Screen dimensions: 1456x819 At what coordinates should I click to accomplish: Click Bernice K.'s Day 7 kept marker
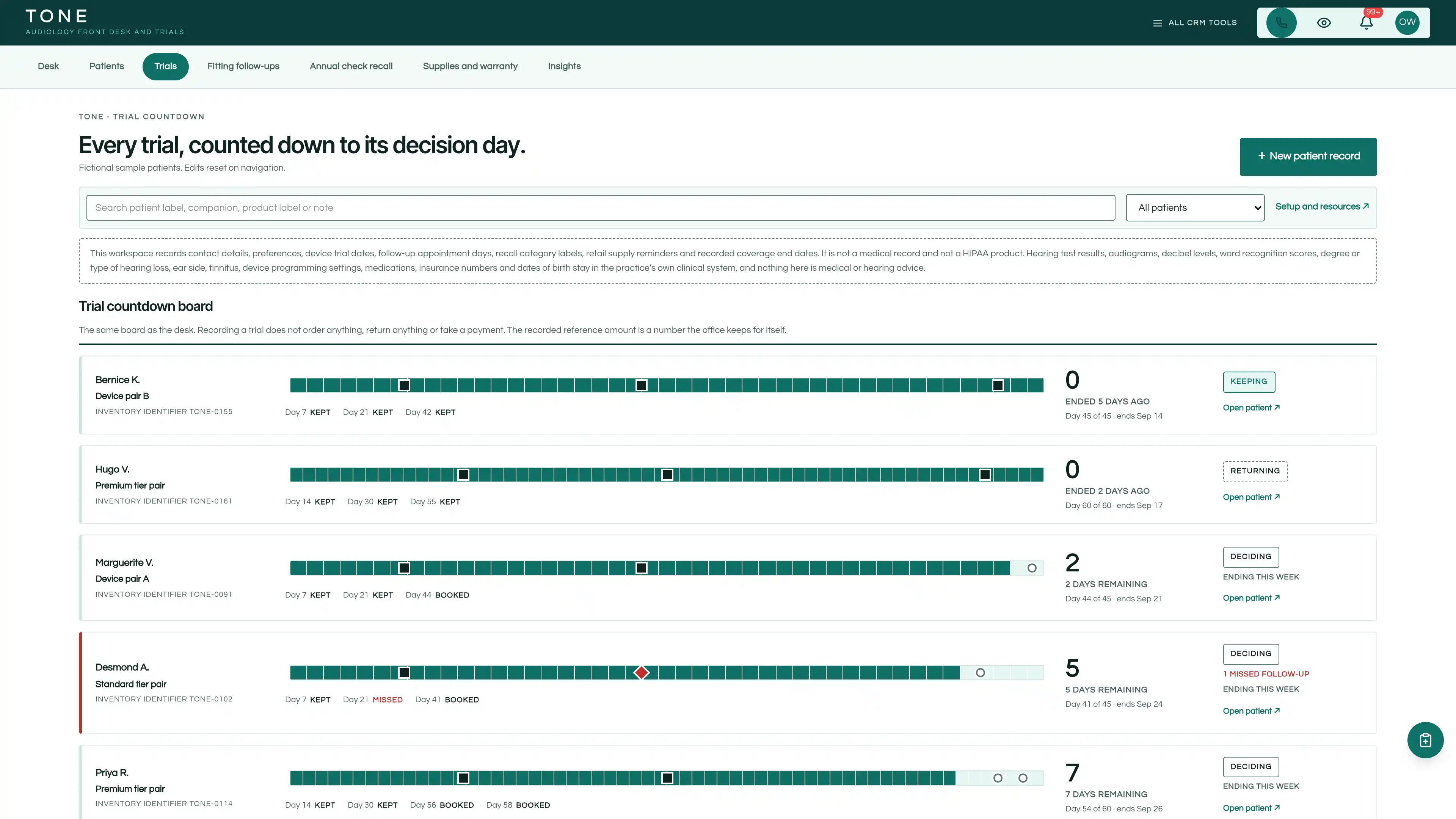point(403,386)
